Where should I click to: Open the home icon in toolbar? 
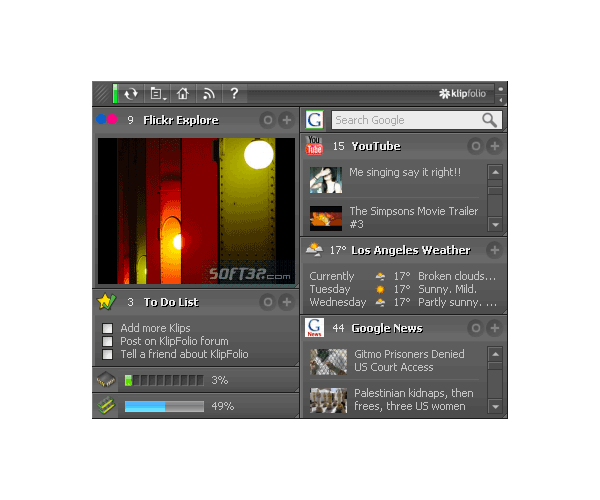pos(182,94)
